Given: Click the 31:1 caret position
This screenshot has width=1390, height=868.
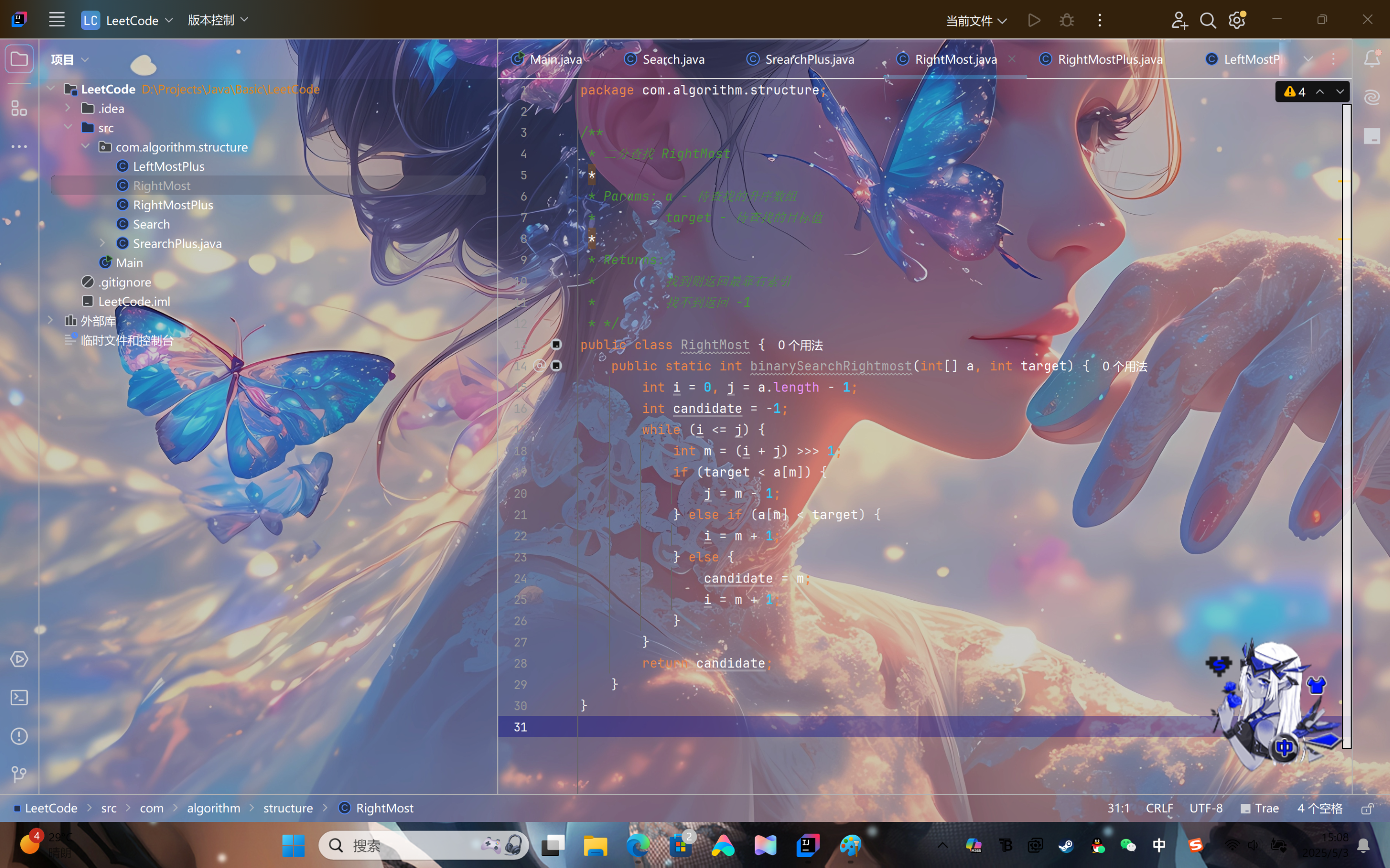Looking at the screenshot, I should 1118,808.
